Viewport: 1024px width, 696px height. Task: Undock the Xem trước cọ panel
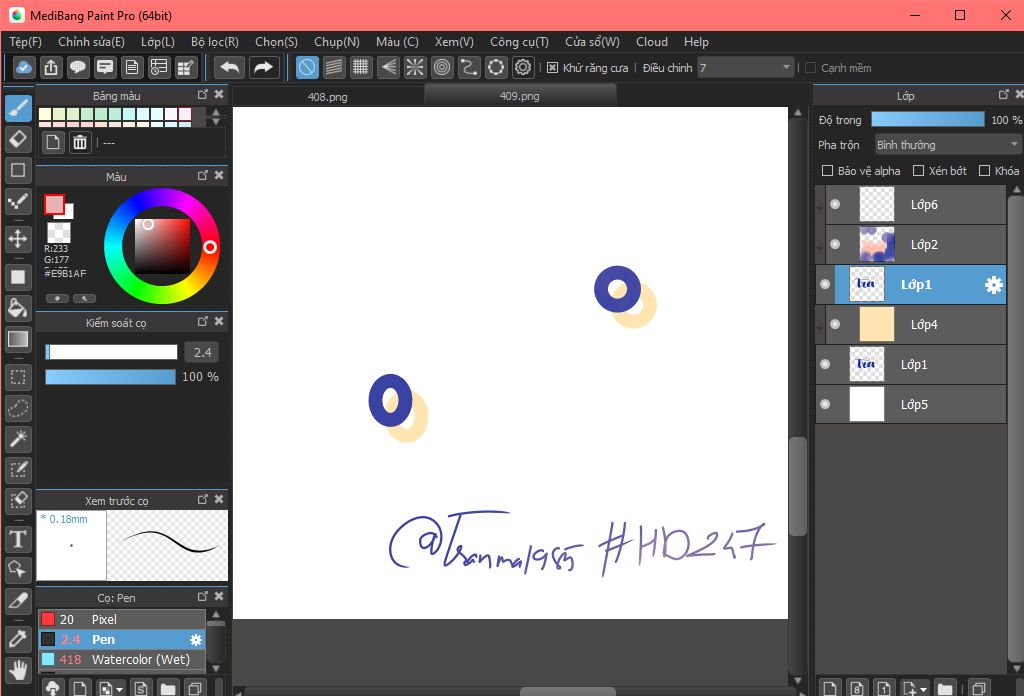click(202, 499)
